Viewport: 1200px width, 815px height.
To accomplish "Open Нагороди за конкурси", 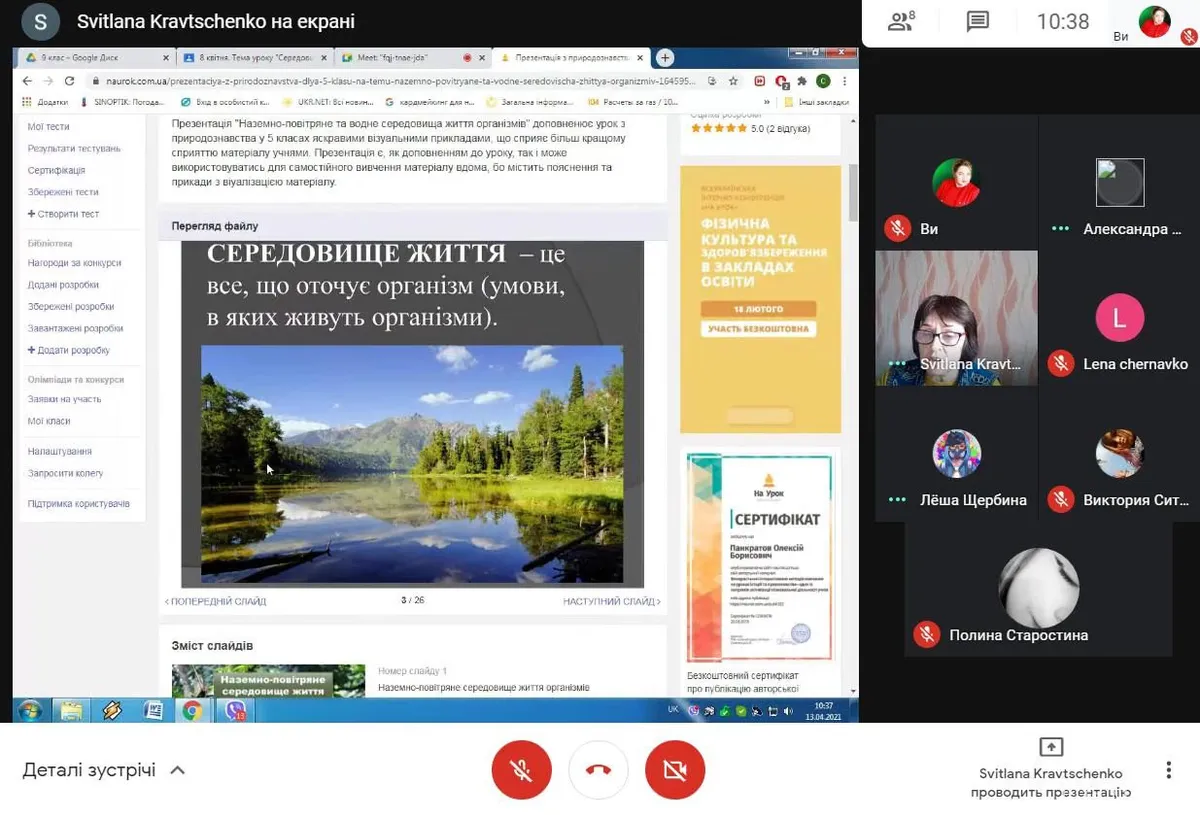I will [74, 263].
